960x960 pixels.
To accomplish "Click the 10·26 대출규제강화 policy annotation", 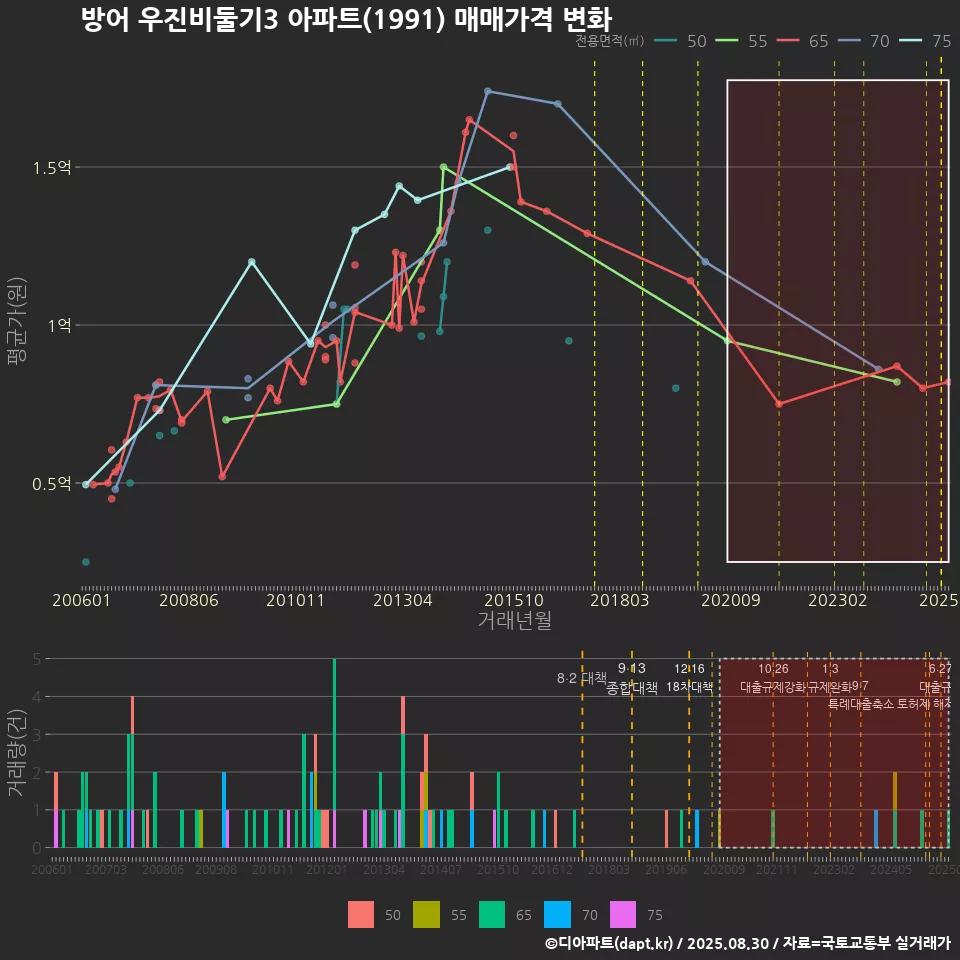I will (x=773, y=678).
